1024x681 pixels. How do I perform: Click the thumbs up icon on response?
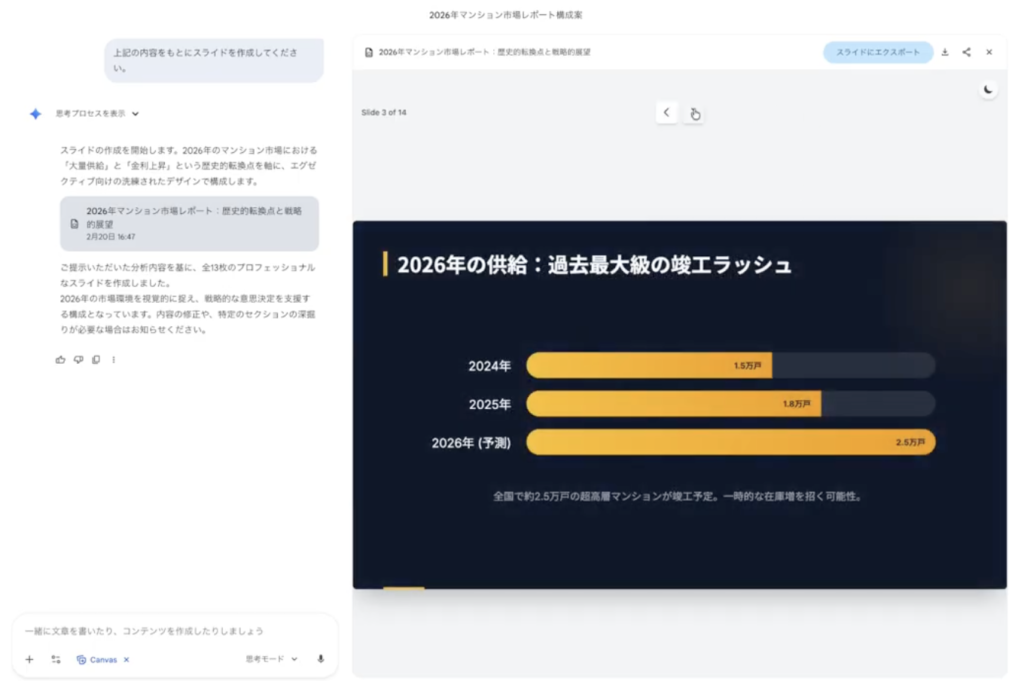click(x=60, y=359)
